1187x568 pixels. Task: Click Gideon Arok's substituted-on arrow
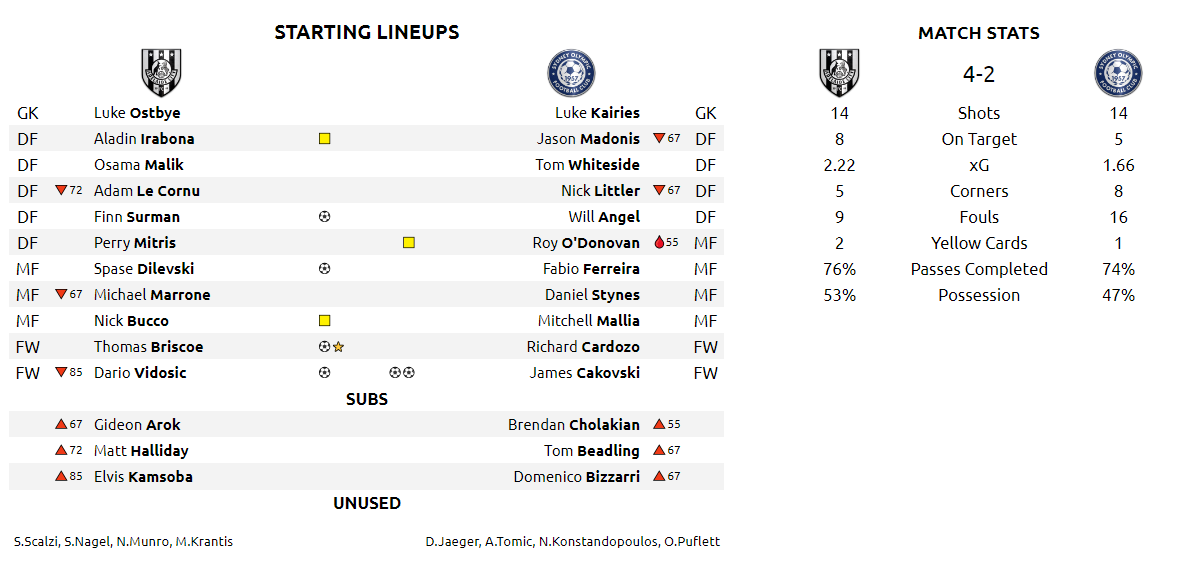click(x=61, y=425)
